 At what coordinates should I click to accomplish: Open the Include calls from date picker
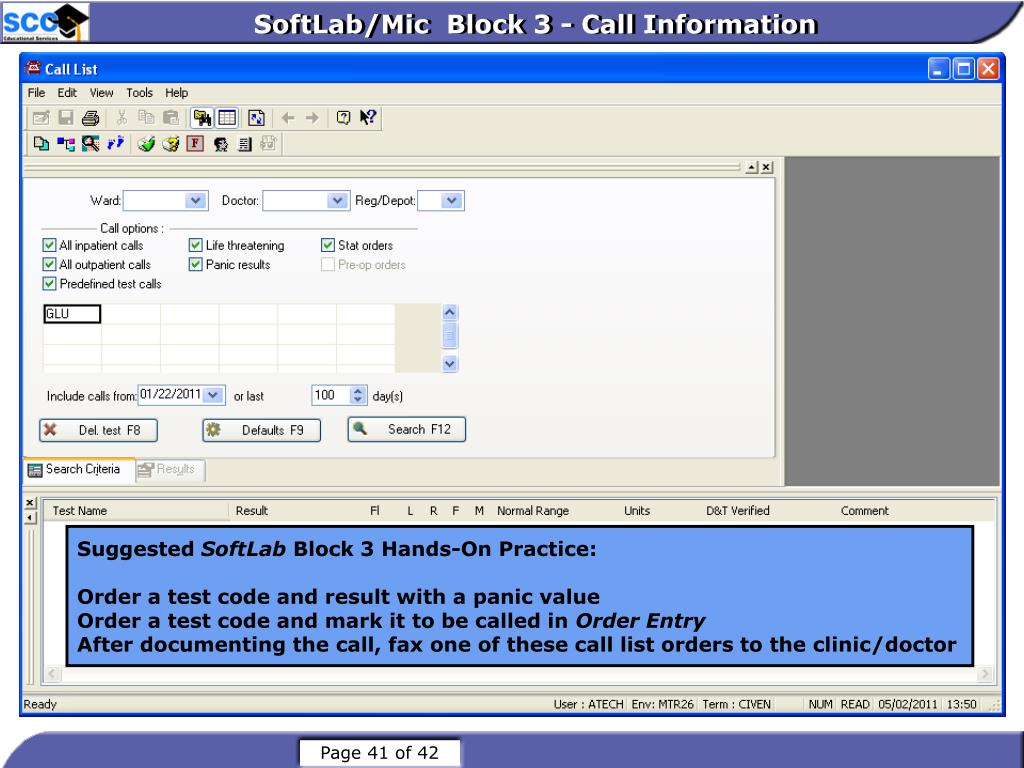213,395
